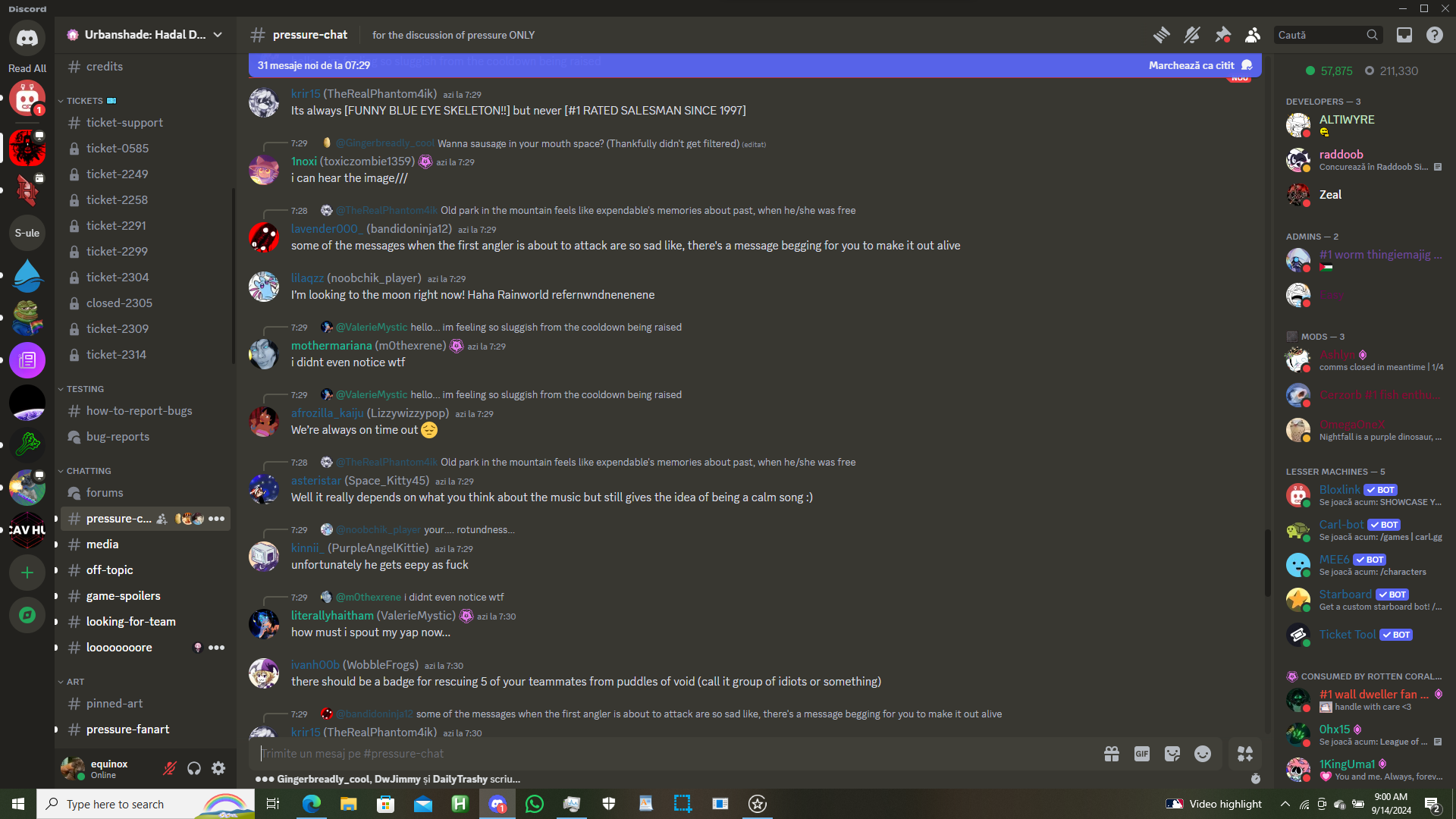
Task: Open the GIF picker
Action: [1141, 754]
